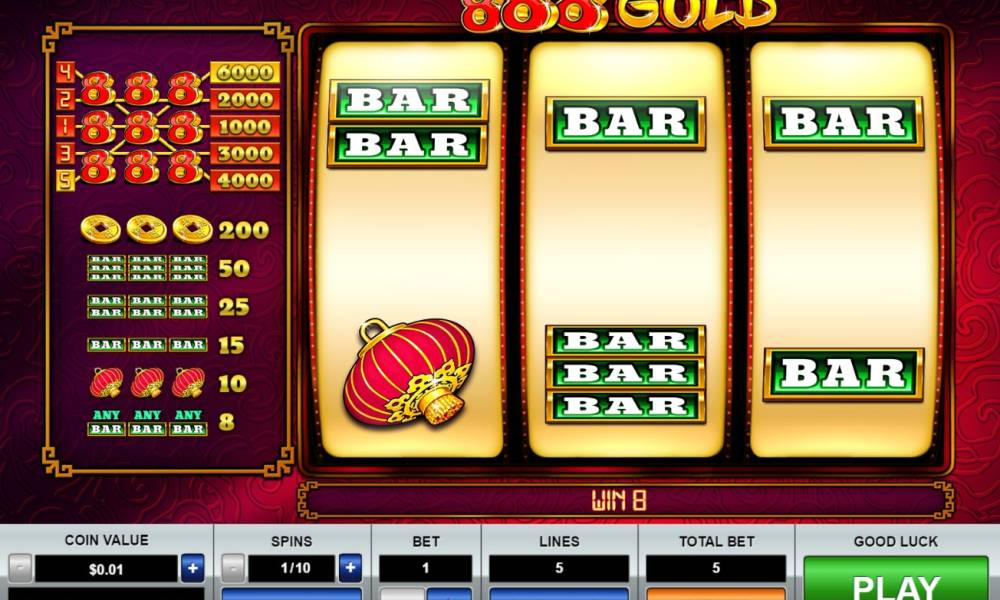Increase coin value with plus button
Image resolution: width=1000 pixels, height=600 pixels.
[x=193, y=567]
